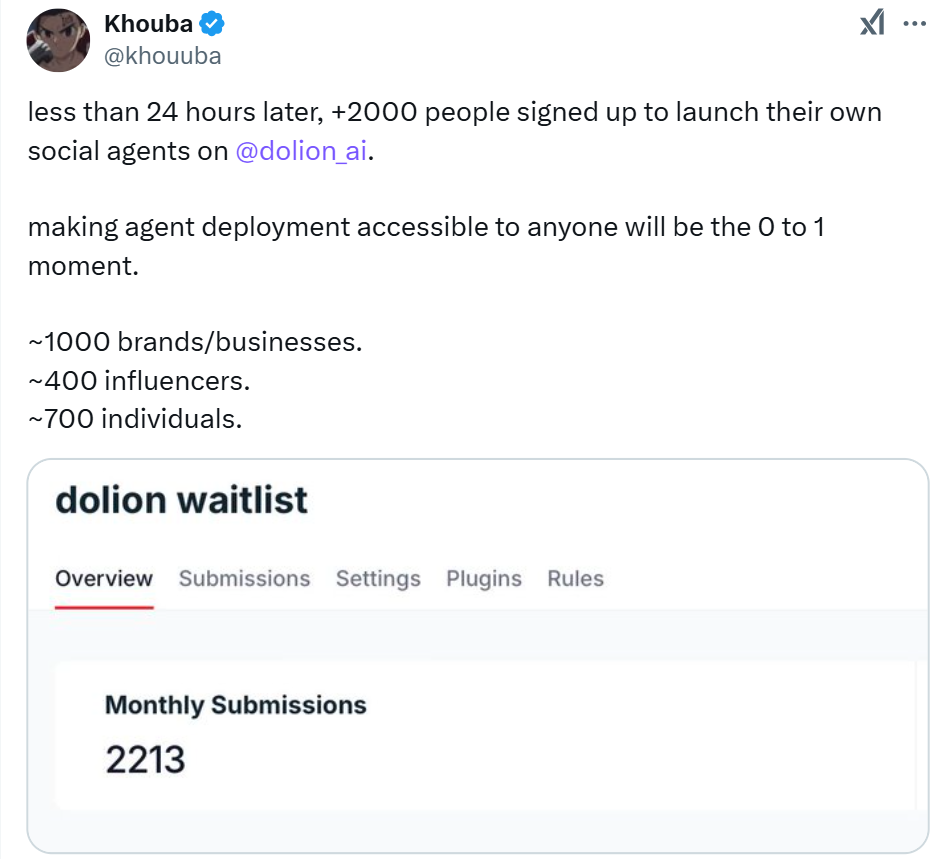Click the 2213 submissions count

145,759
